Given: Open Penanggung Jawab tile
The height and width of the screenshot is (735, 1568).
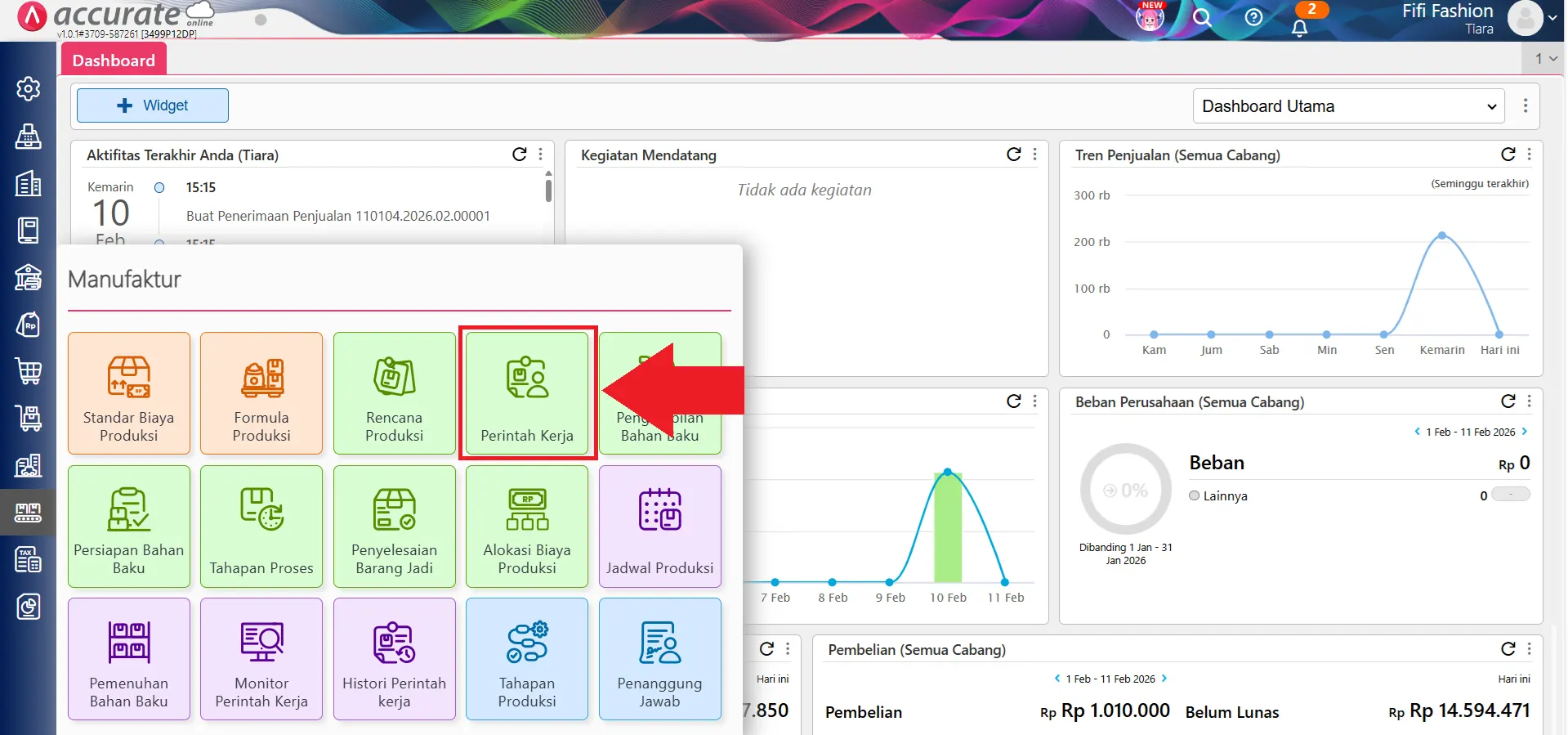Looking at the screenshot, I should [659, 659].
